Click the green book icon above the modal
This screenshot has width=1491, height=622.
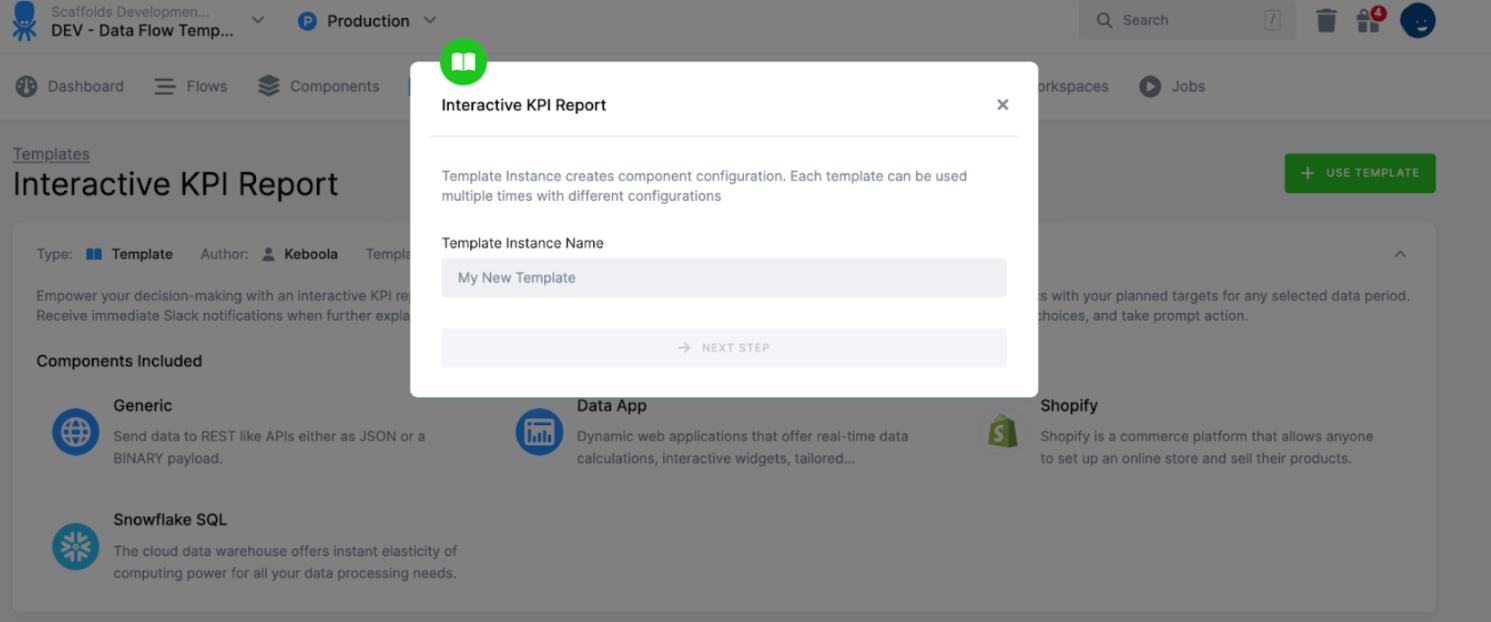463,62
